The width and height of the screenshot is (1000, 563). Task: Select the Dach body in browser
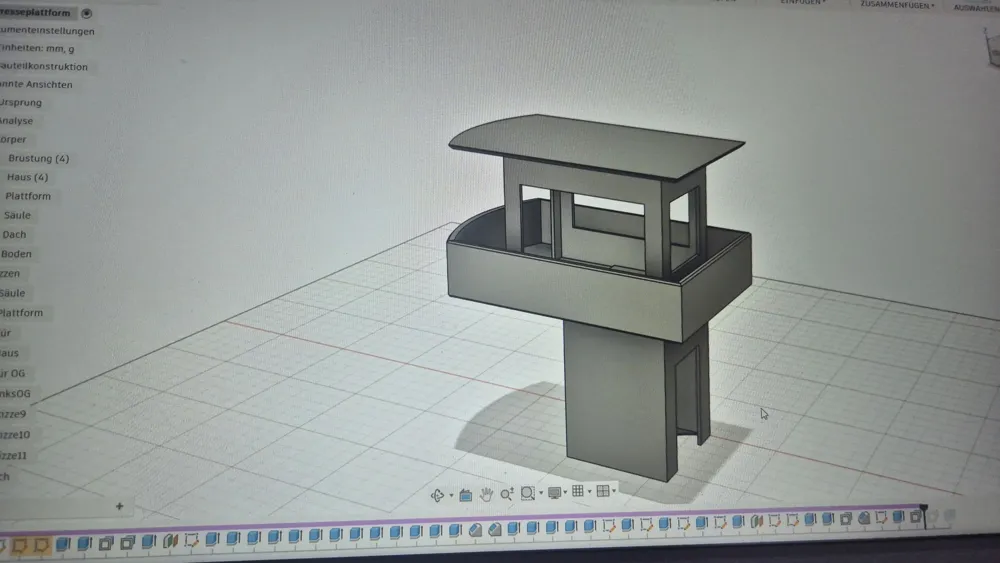[14, 235]
